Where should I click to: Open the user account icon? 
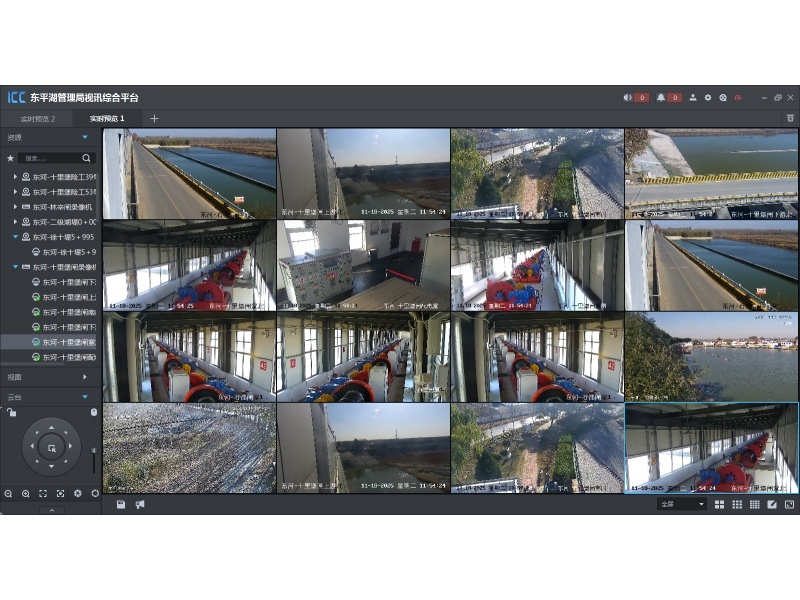693,98
